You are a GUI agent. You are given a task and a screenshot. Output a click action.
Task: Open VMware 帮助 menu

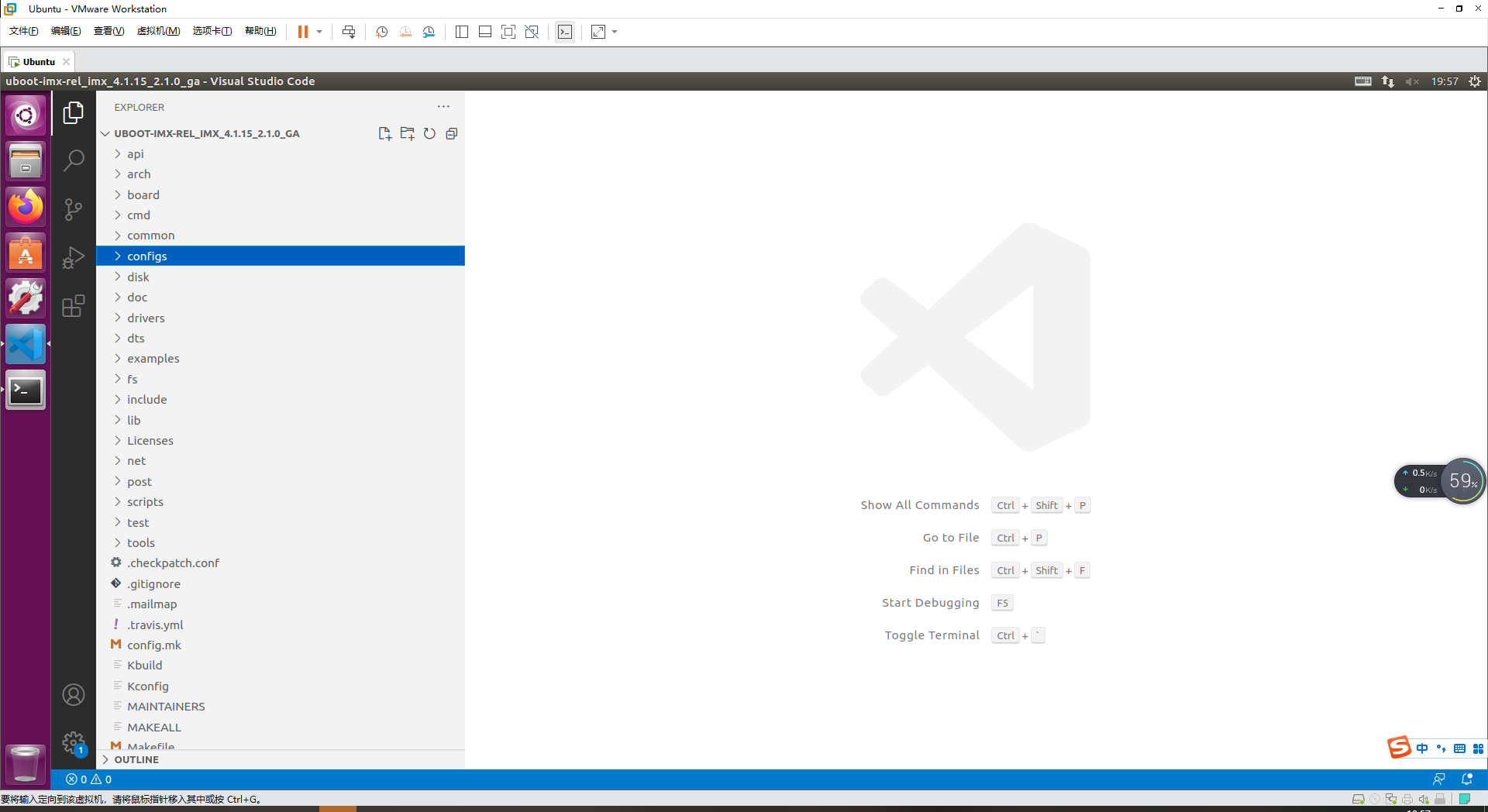point(260,31)
